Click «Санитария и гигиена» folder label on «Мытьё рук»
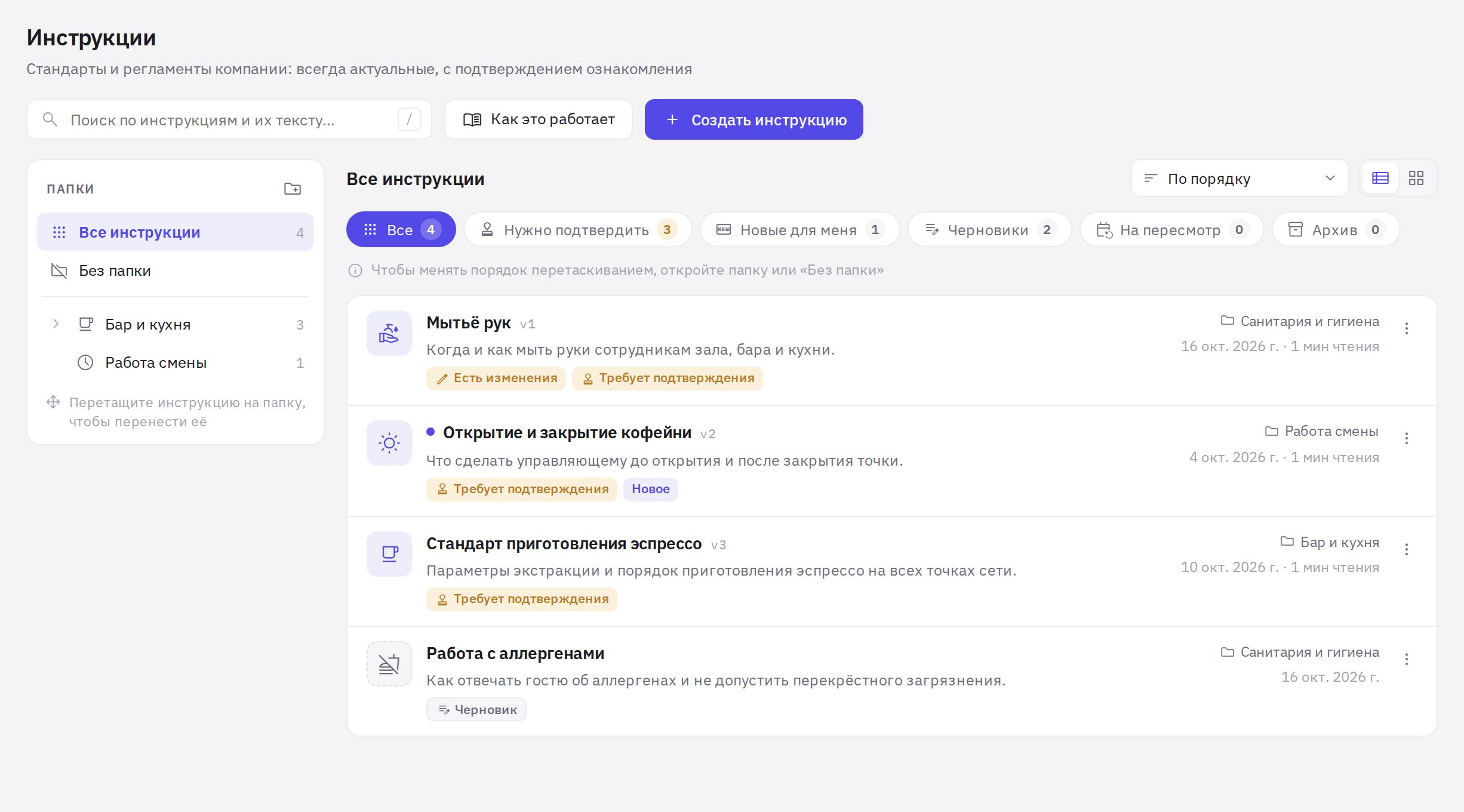 pos(1300,321)
